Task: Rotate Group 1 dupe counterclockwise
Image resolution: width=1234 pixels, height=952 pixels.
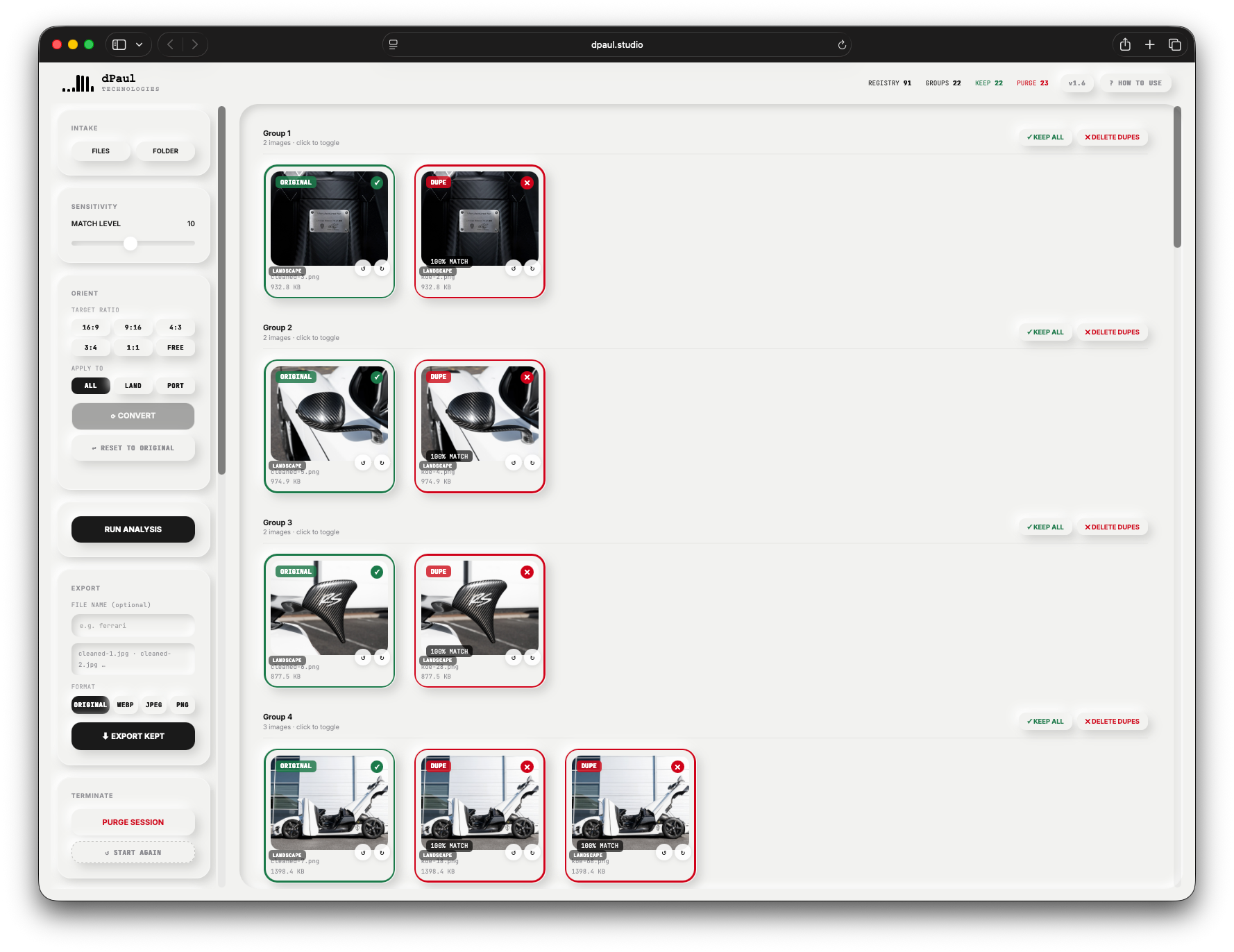Action: tap(514, 269)
